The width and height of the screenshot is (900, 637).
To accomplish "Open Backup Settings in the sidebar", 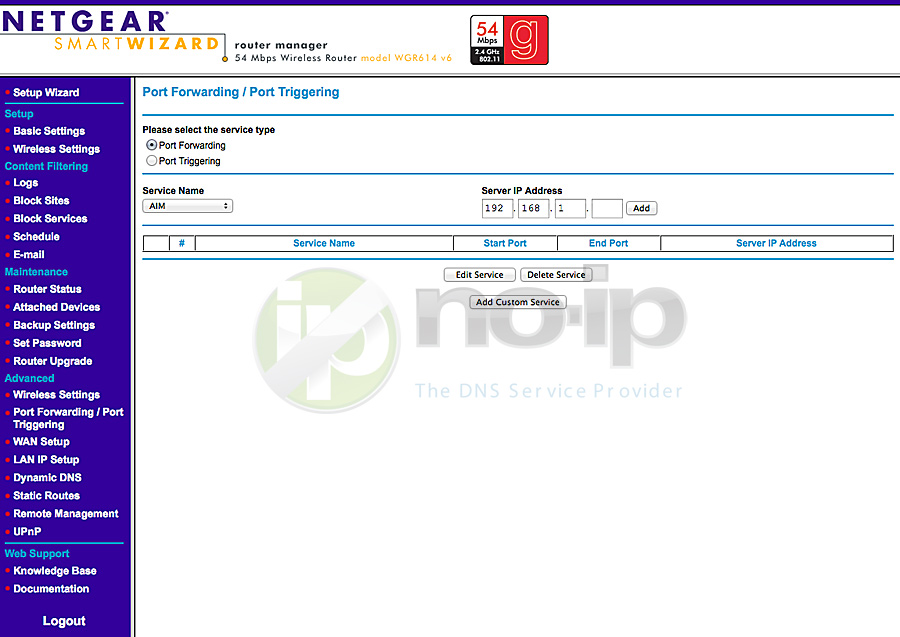I will tap(54, 325).
